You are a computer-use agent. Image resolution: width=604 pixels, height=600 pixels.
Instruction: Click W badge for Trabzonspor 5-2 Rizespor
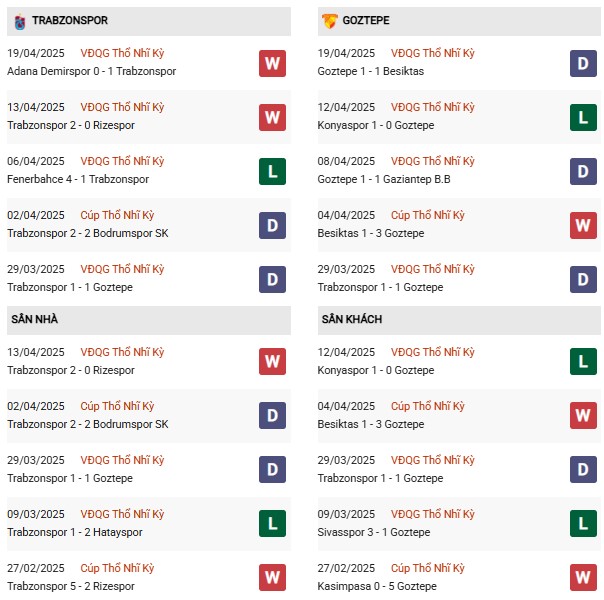point(272,577)
